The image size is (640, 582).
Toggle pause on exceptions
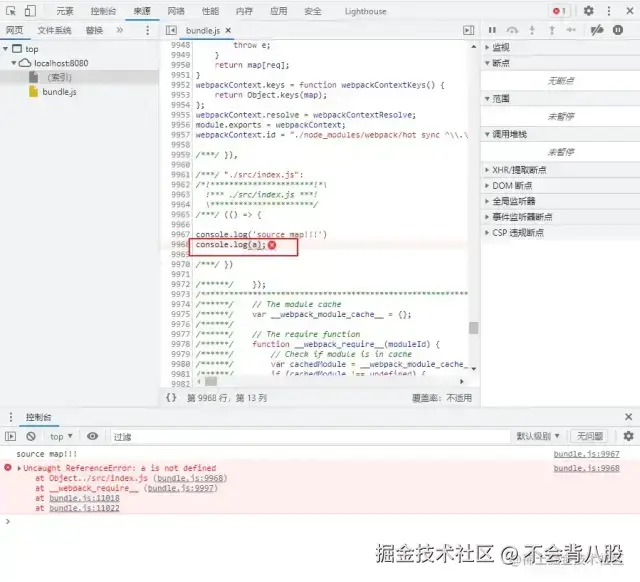pyautogui.click(x=618, y=30)
